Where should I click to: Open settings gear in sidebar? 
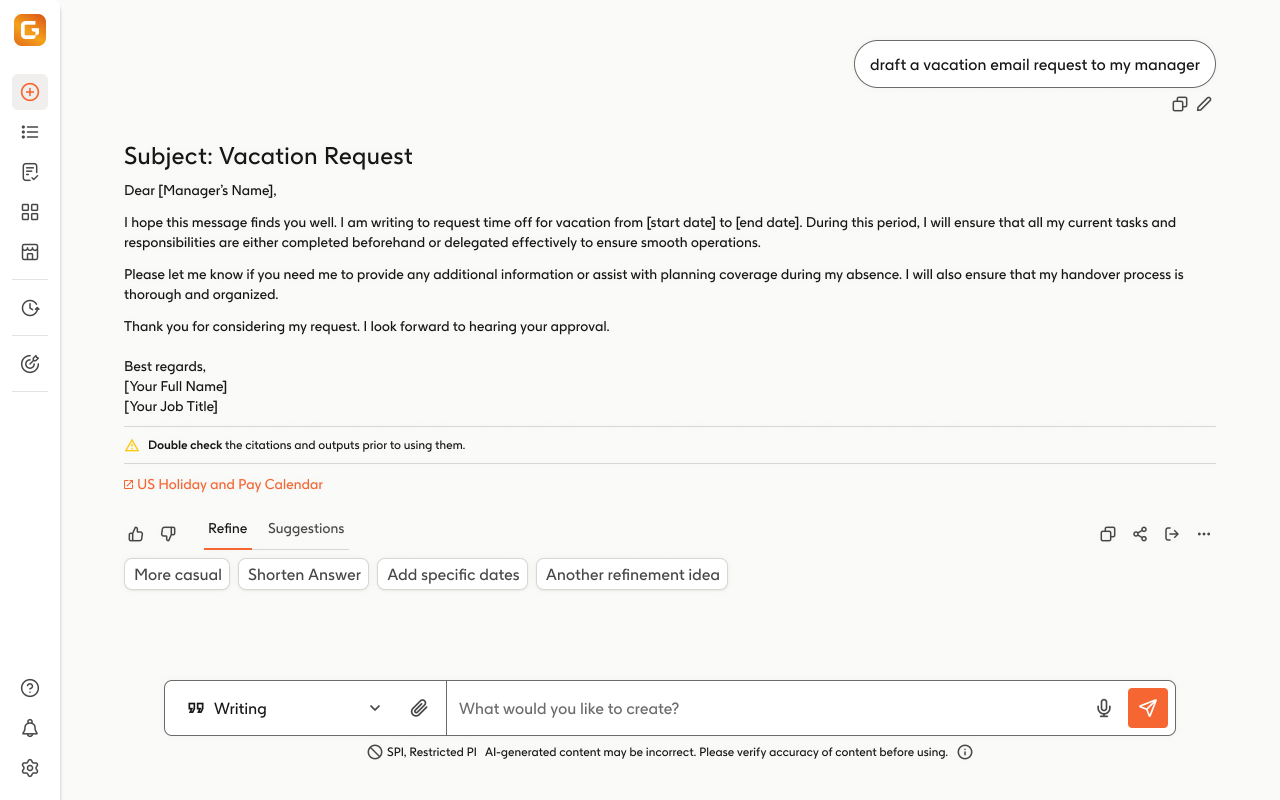coord(30,768)
